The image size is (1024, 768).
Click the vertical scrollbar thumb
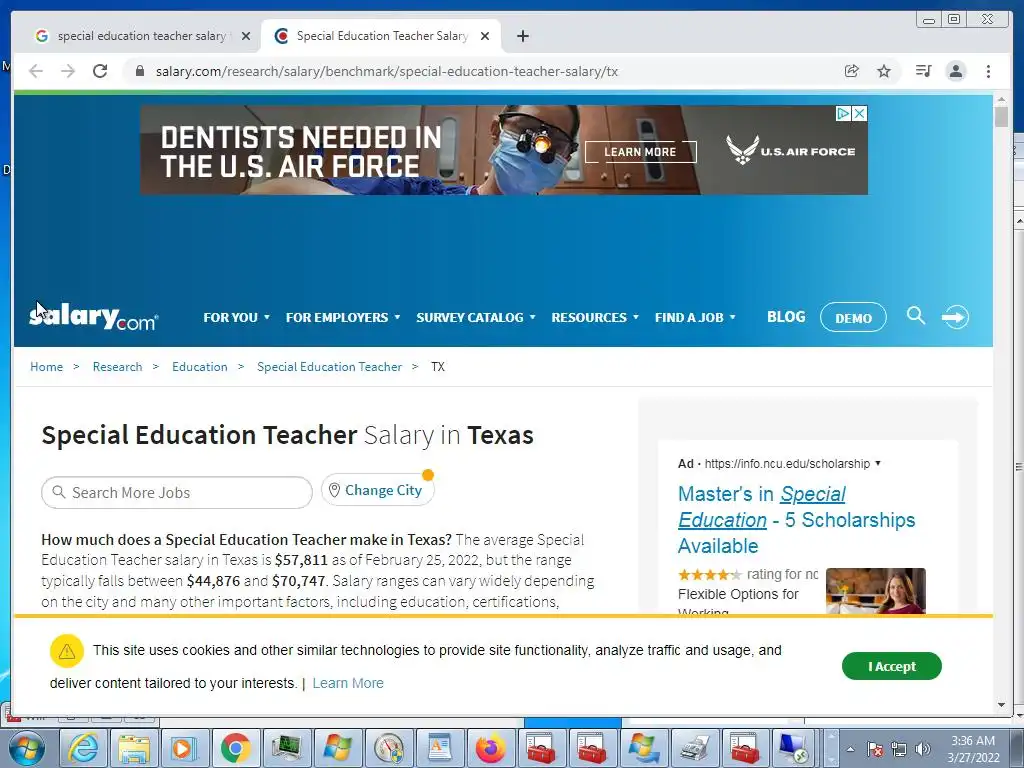pos(1001,118)
